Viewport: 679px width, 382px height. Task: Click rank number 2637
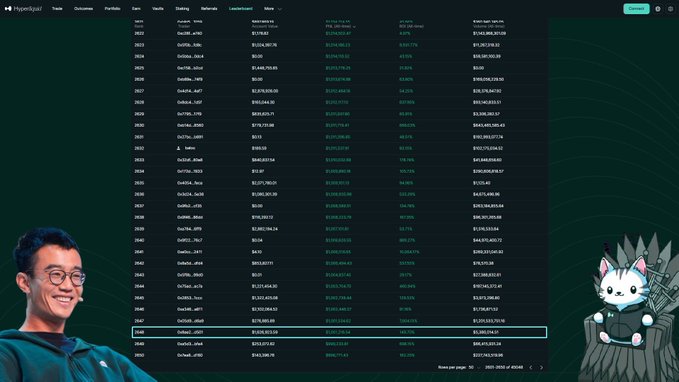(x=139, y=206)
